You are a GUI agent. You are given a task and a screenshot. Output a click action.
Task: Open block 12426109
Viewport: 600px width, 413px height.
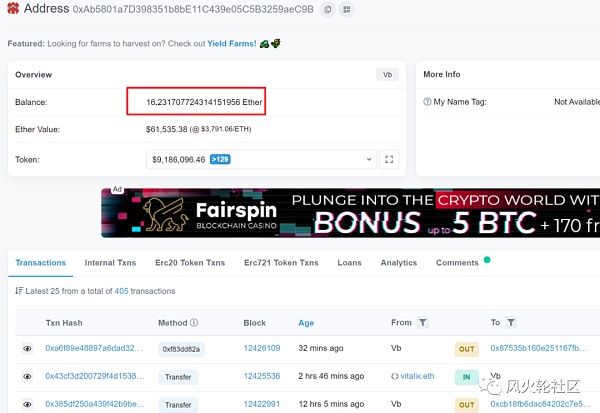click(261, 348)
